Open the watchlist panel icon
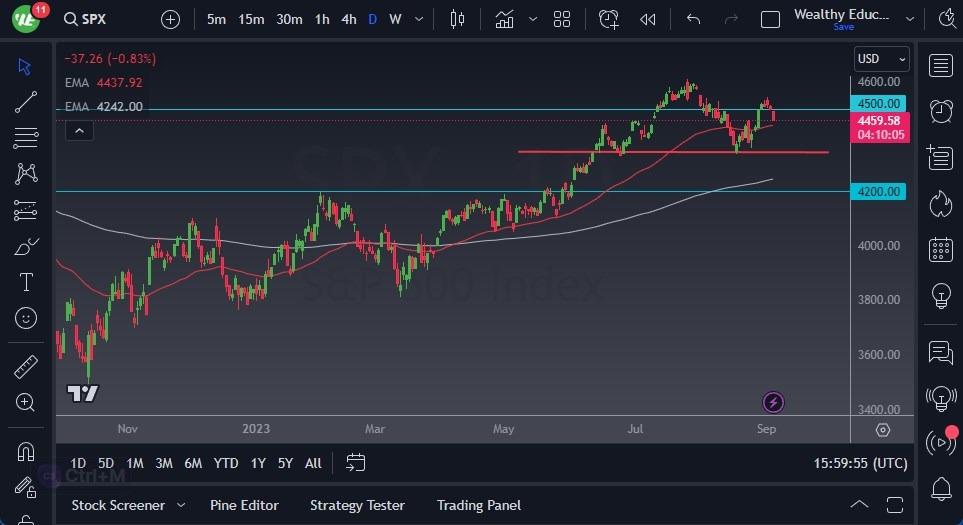 [940, 66]
